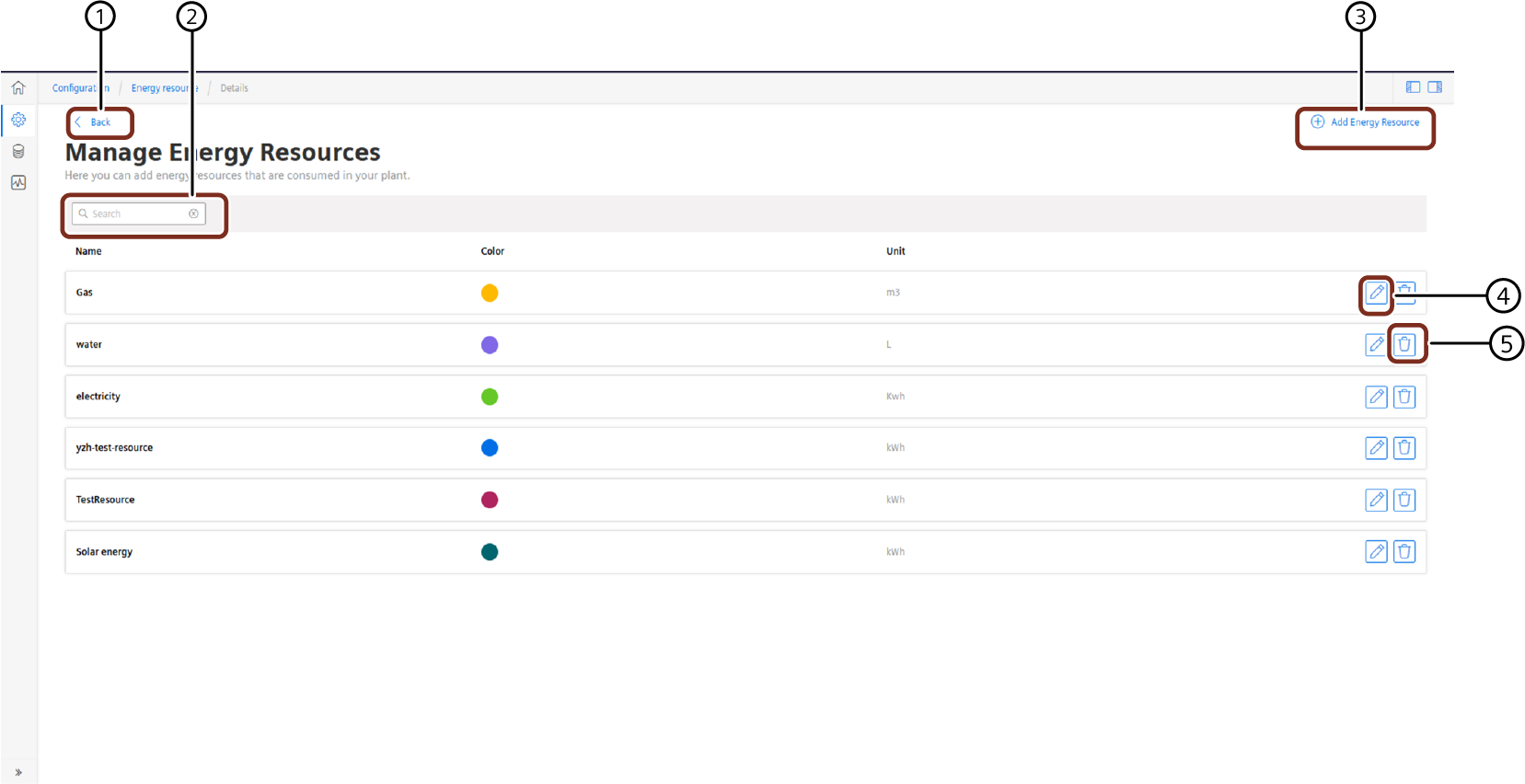Image resolution: width=1525 pixels, height=784 pixels.
Task: Click Add Energy Resource button
Action: [x=1365, y=122]
